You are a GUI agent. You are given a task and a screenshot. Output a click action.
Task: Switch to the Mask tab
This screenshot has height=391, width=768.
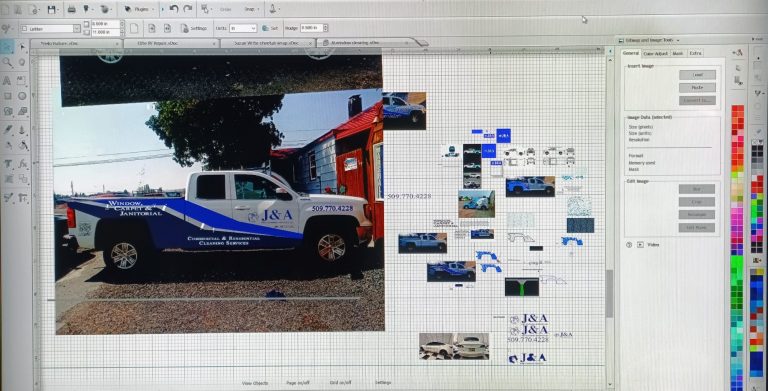pos(678,53)
